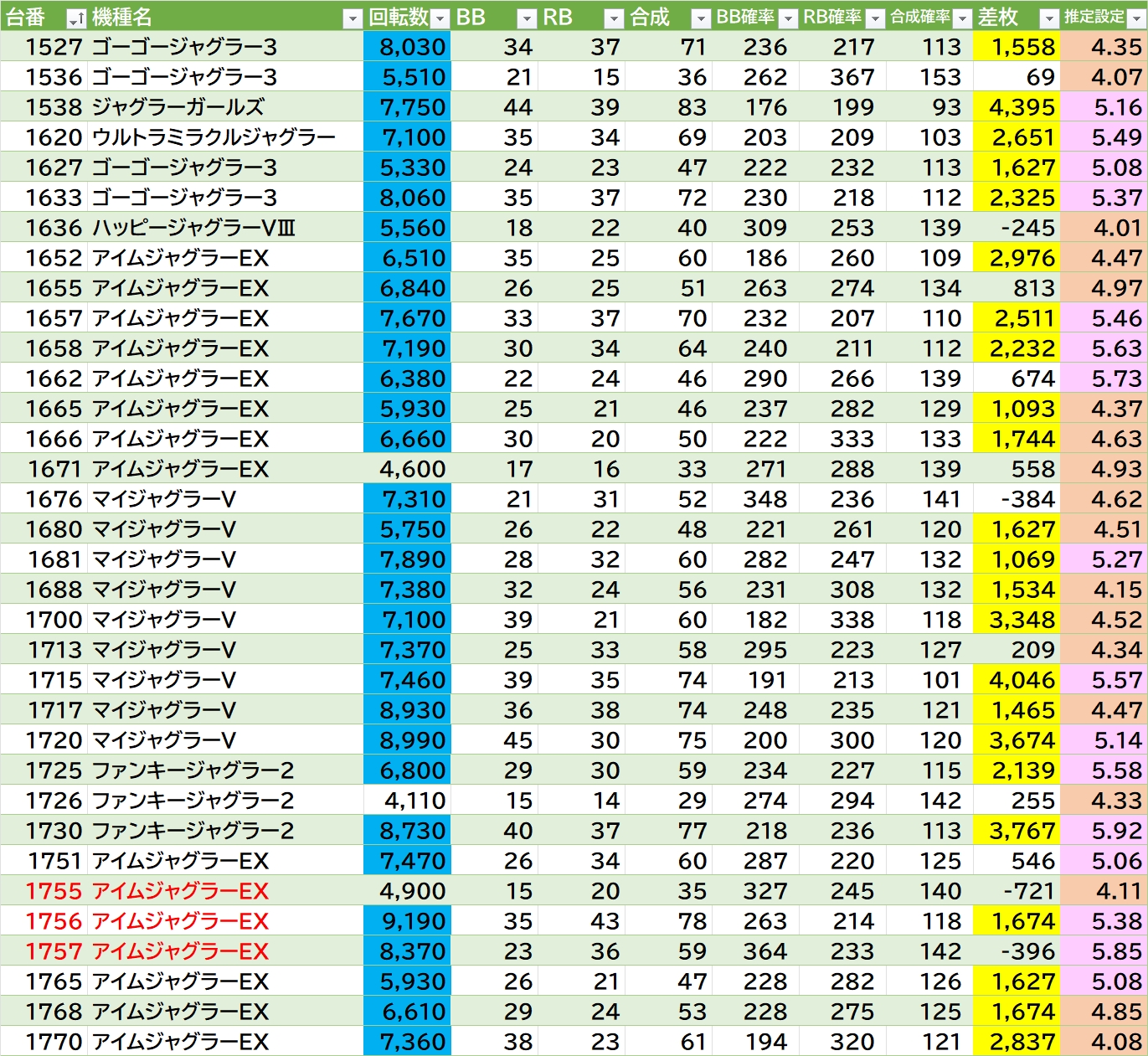The width and height of the screenshot is (1148, 1056).
Task: Open the 回転数 column filter dropdown
Action: pos(440,18)
